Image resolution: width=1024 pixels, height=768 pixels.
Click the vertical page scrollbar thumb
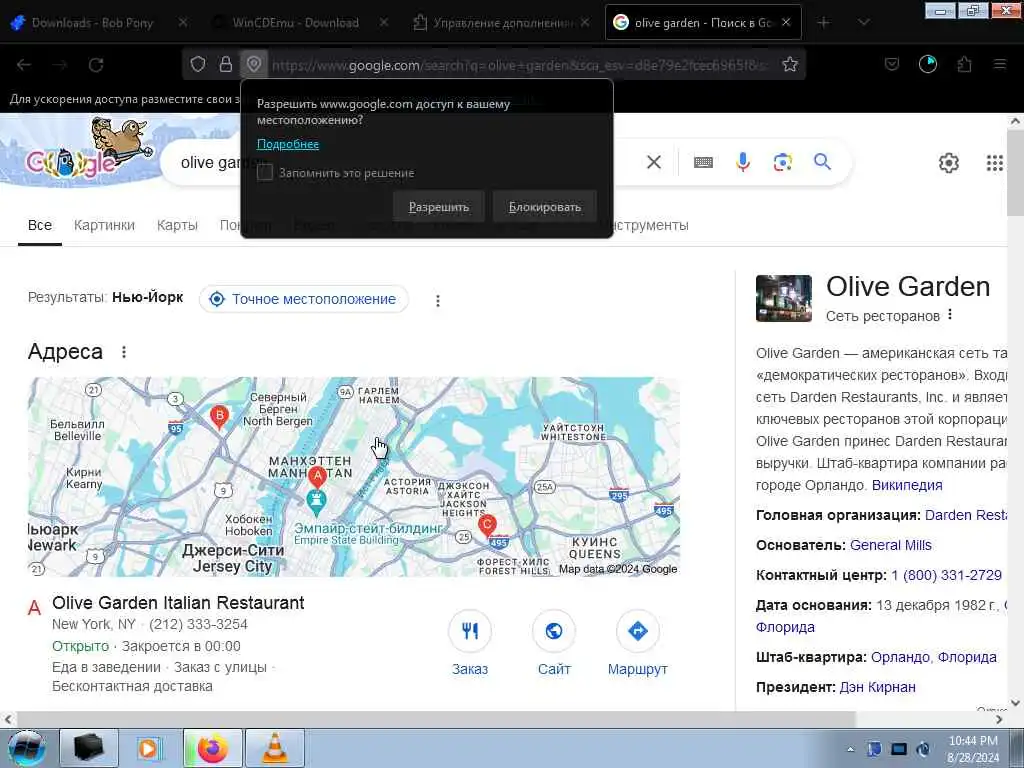click(1015, 172)
